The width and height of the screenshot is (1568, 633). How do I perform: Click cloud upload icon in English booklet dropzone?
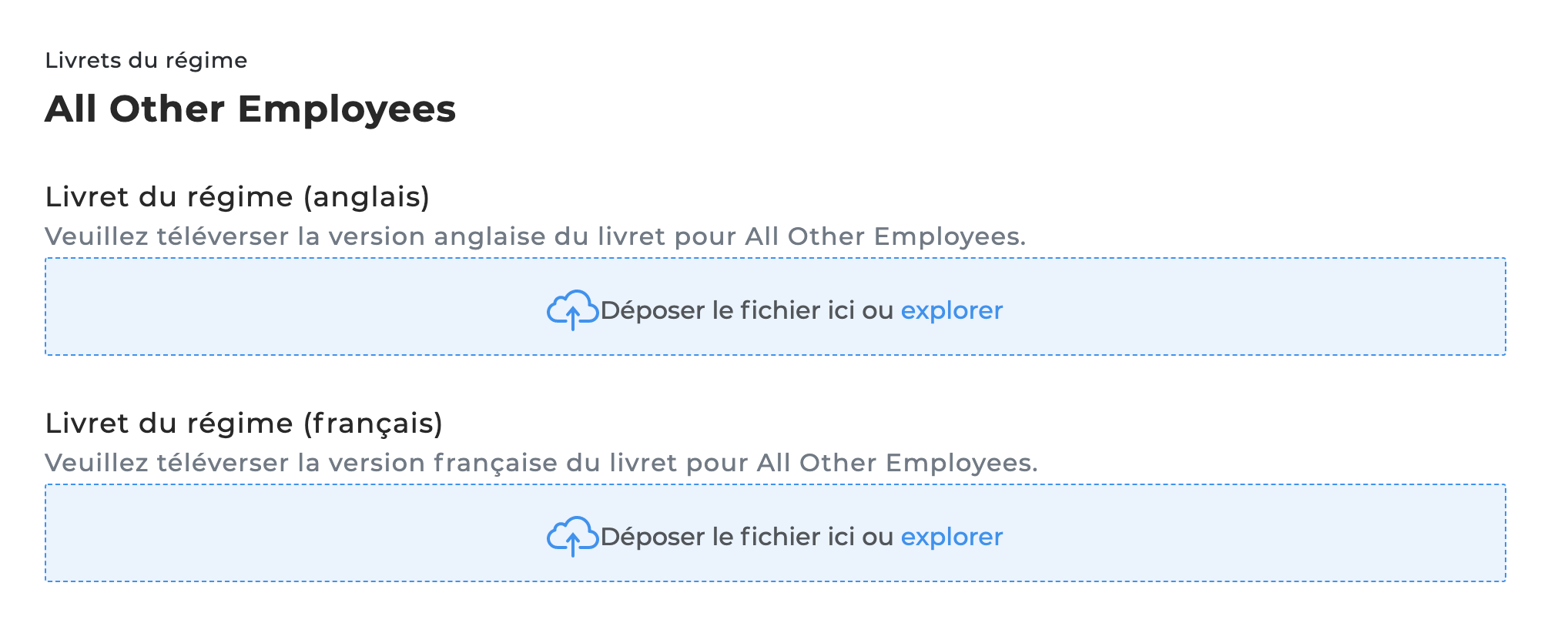(x=572, y=310)
